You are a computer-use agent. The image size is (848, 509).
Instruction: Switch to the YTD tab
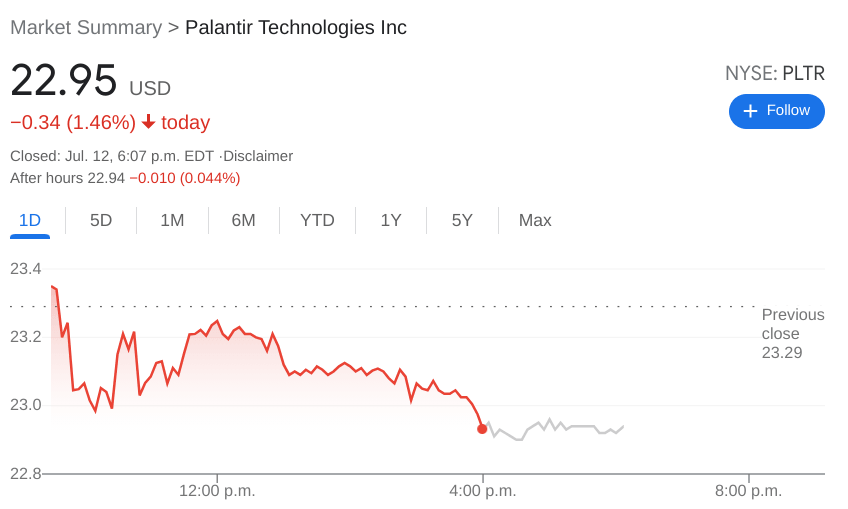tap(317, 221)
